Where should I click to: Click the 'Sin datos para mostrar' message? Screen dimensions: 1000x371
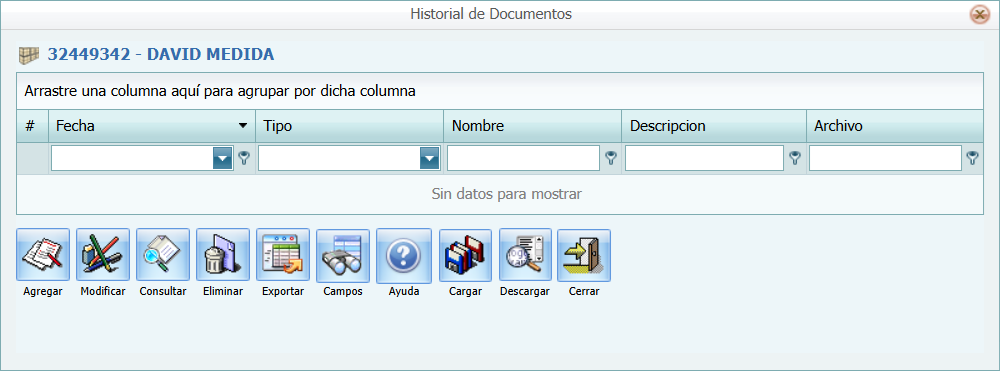(x=506, y=194)
